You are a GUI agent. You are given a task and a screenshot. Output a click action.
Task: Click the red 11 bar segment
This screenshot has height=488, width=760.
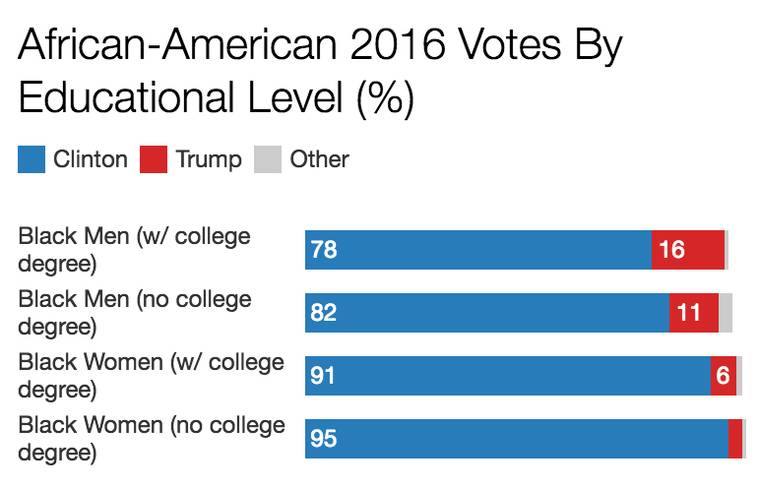coord(694,313)
